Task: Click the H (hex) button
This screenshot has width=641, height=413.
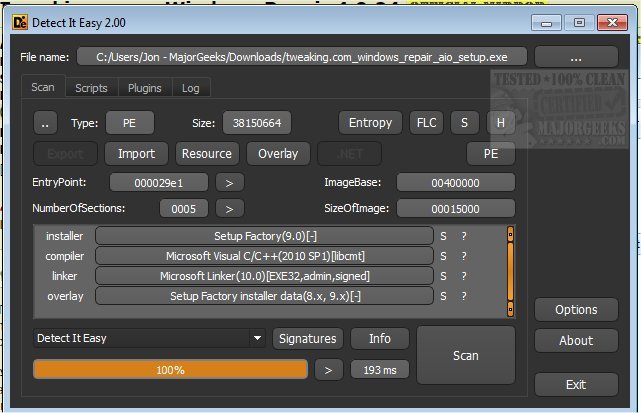Action: tap(500, 123)
